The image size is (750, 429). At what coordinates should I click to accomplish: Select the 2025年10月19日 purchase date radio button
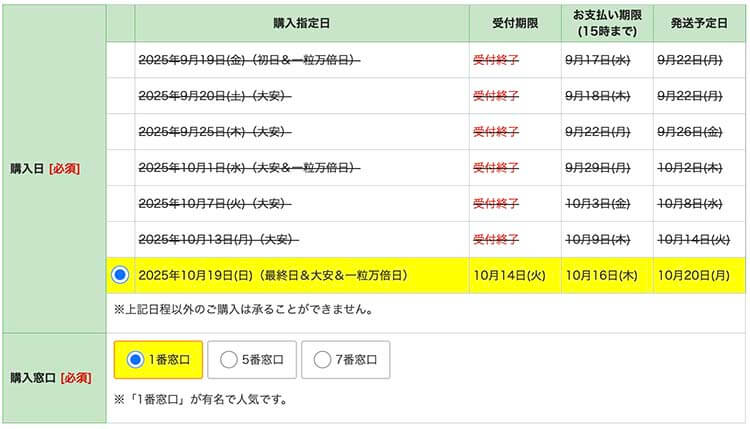[121, 274]
